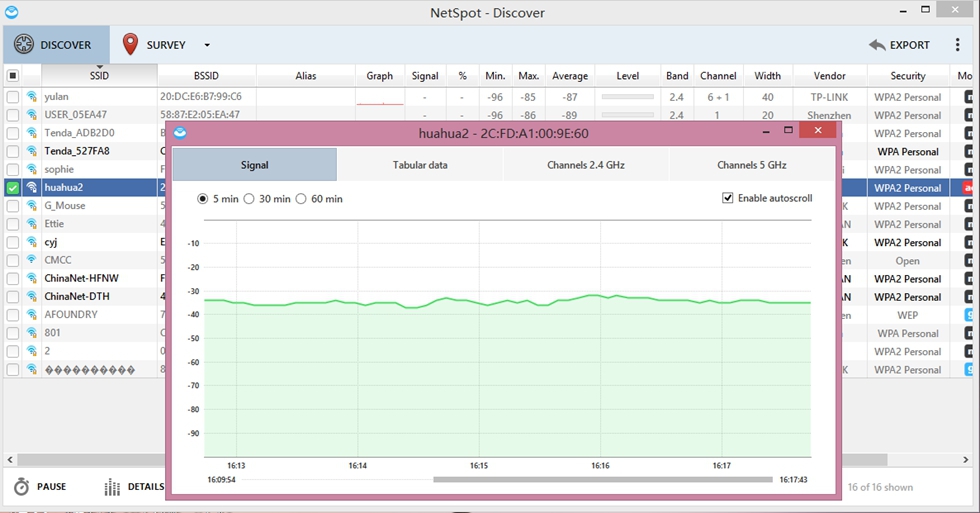
Task: Click the Wi-Fi icon beside G_Mouse
Action: pyautogui.click(x=31, y=206)
